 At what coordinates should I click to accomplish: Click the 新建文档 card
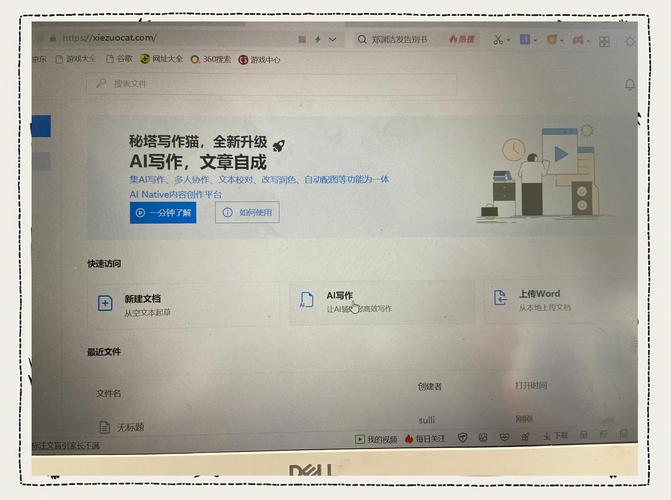[184, 304]
